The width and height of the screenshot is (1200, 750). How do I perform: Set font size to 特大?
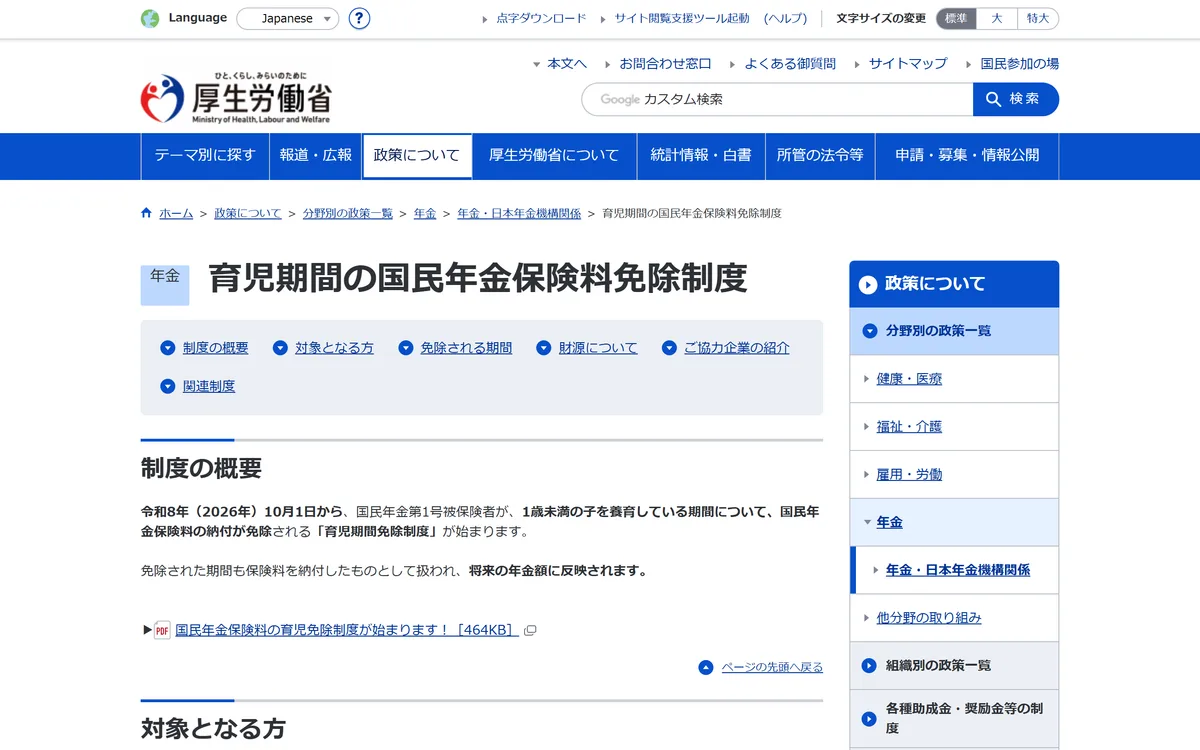pyautogui.click(x=1038, y=18)
